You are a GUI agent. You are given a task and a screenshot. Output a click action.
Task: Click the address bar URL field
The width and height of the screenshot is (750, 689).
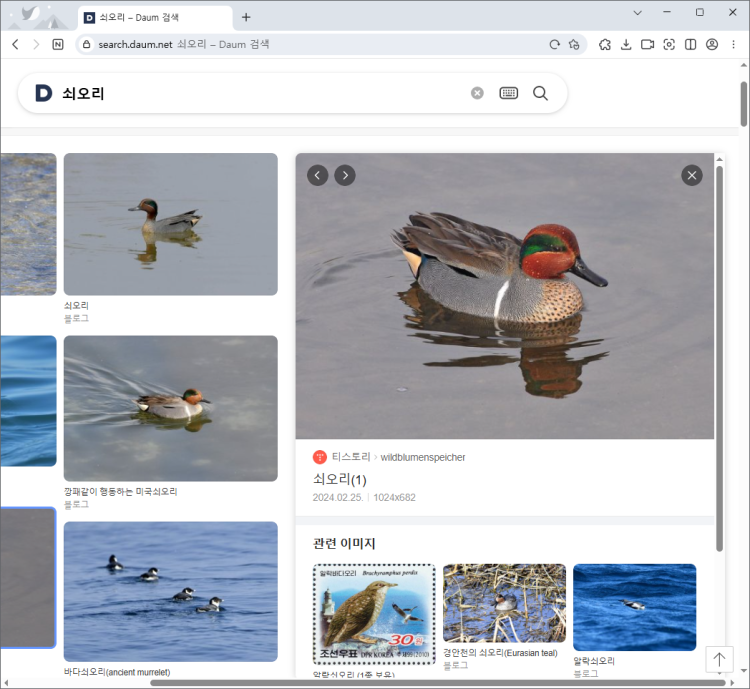(300, 44)
